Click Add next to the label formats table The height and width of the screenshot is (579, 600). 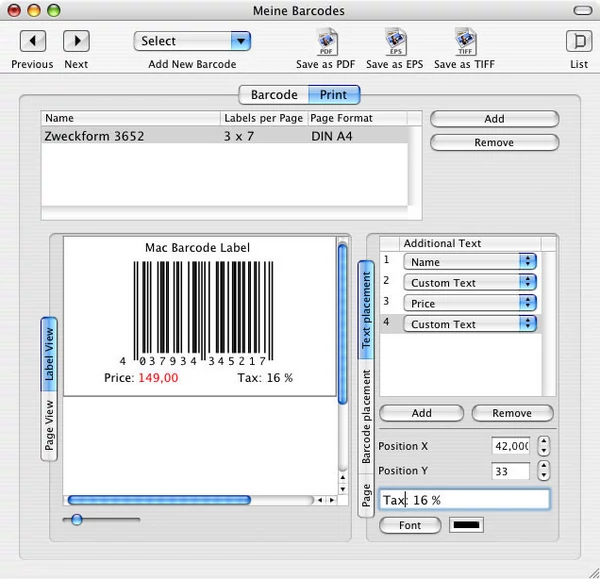click(494, 119)
